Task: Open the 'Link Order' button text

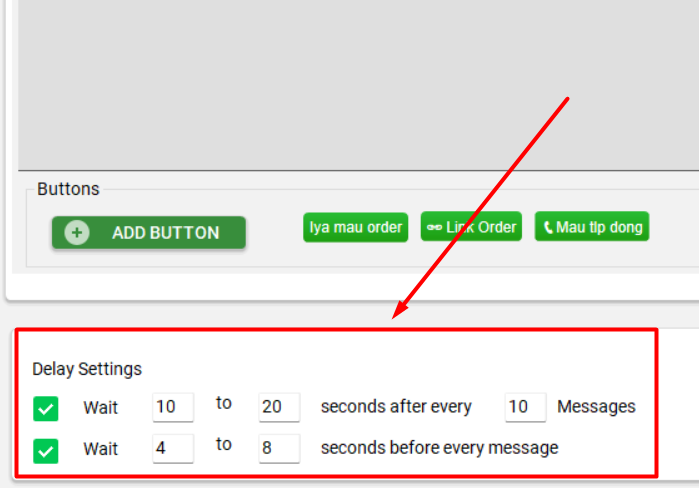Action: point(481,227)
